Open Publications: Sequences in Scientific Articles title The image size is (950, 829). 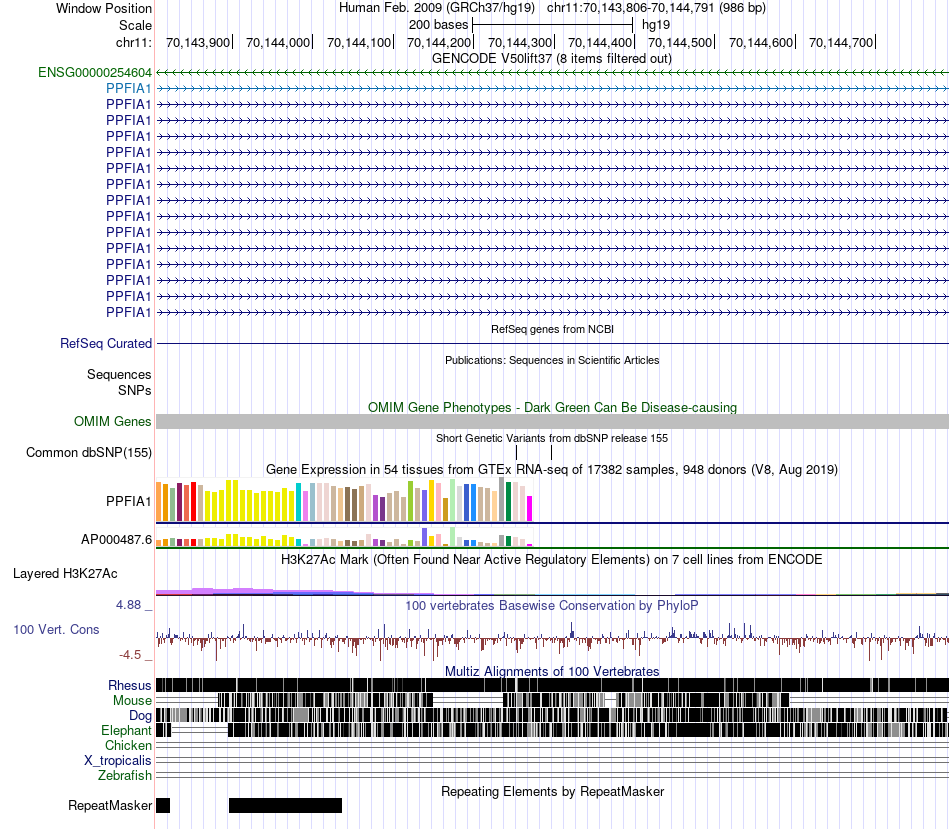[x=552, y=360]
